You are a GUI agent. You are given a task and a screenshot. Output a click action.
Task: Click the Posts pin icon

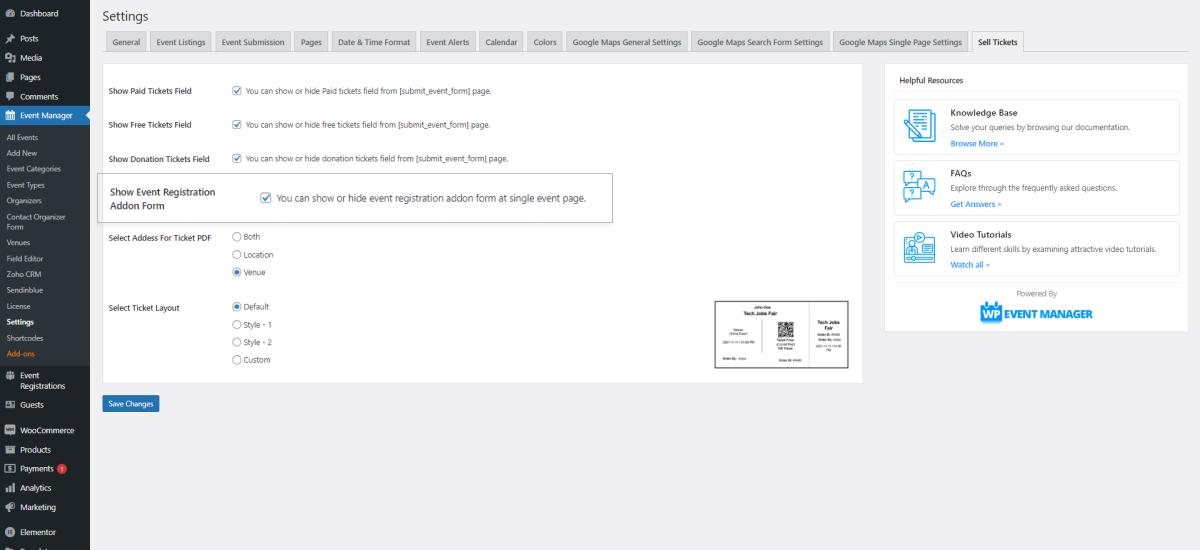click(x=10, y=38)
